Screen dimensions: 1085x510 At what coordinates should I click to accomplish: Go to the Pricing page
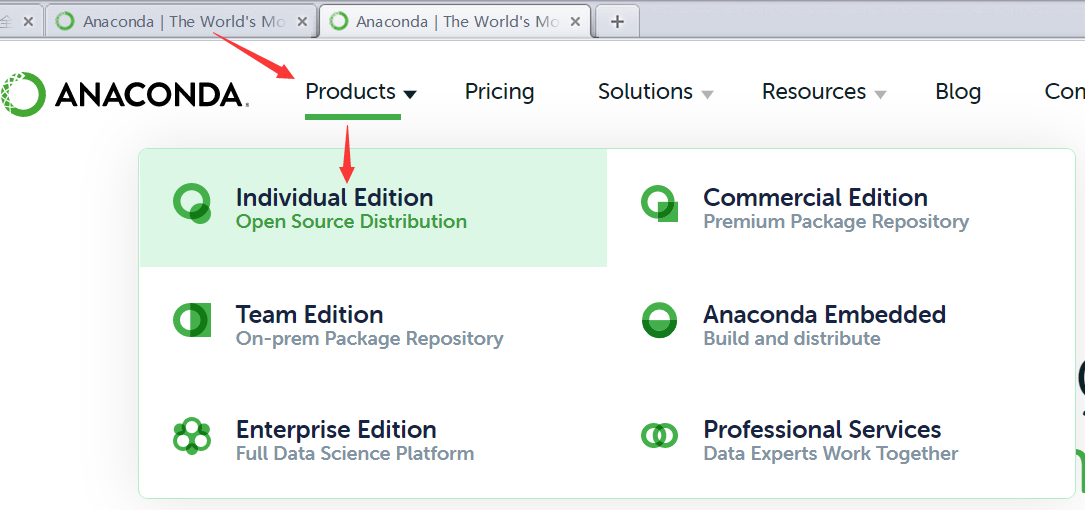(500, 92)
